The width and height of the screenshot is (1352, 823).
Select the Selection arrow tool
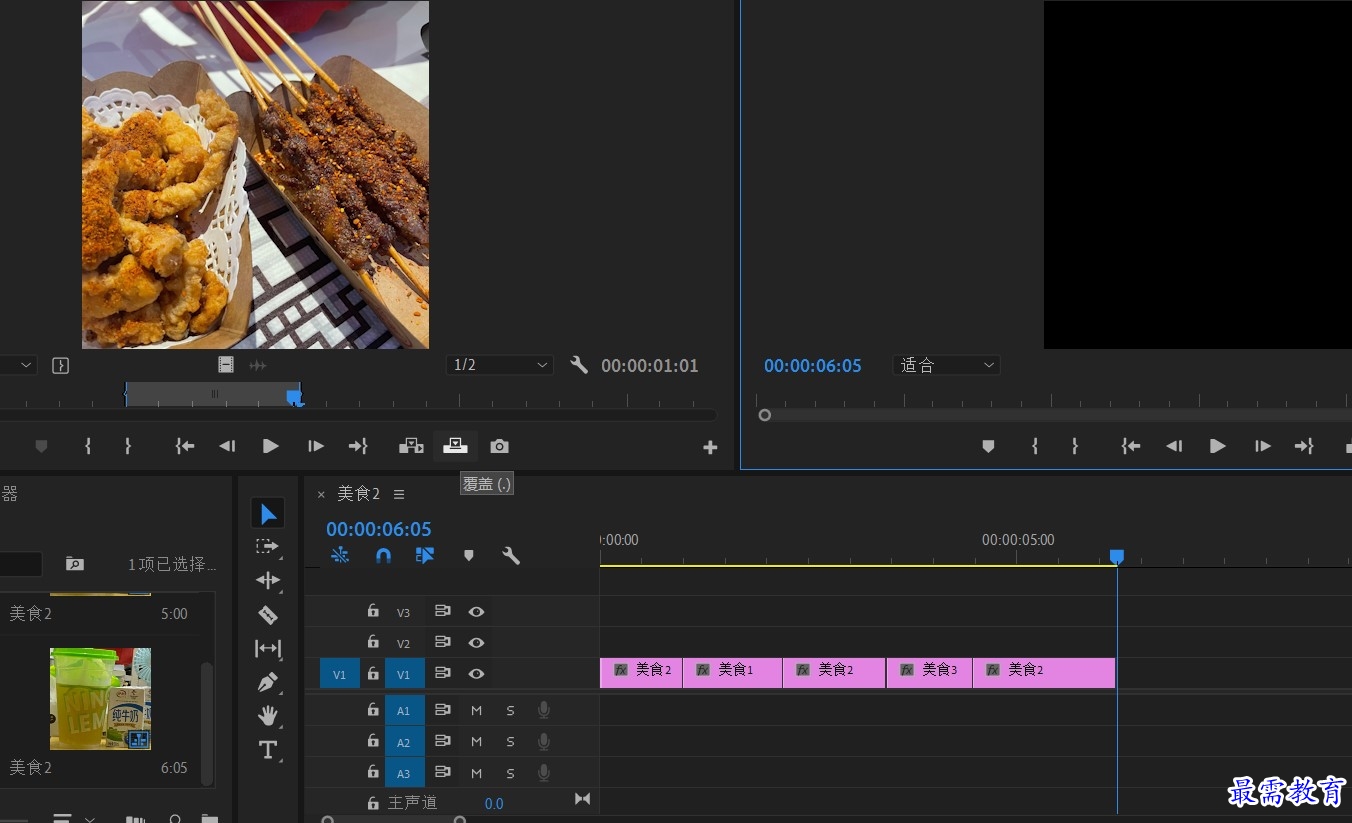pos(268,514)
